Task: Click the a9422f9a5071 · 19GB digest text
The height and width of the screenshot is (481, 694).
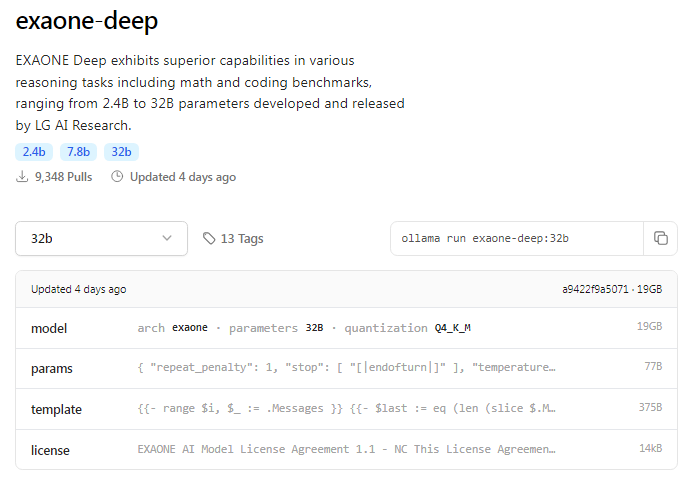Action: coord(612,289)
